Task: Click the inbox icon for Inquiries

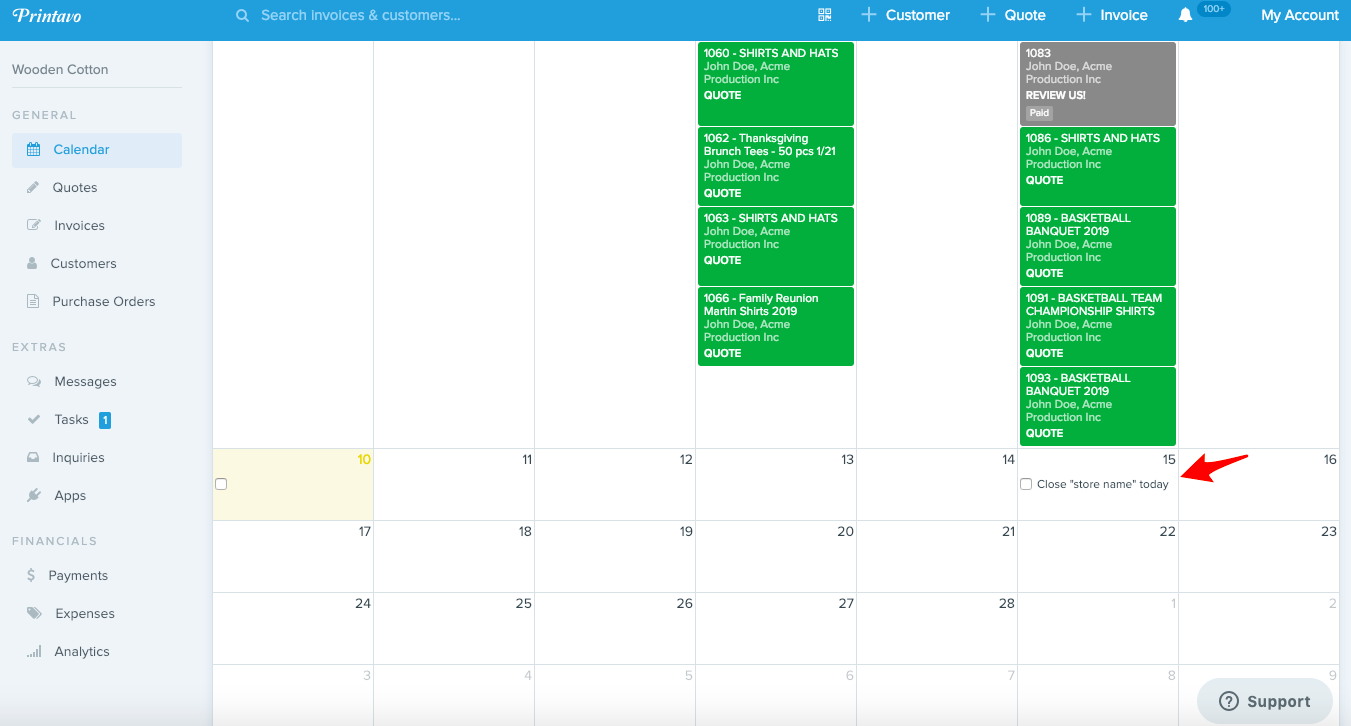Action: tap(34, 458)
